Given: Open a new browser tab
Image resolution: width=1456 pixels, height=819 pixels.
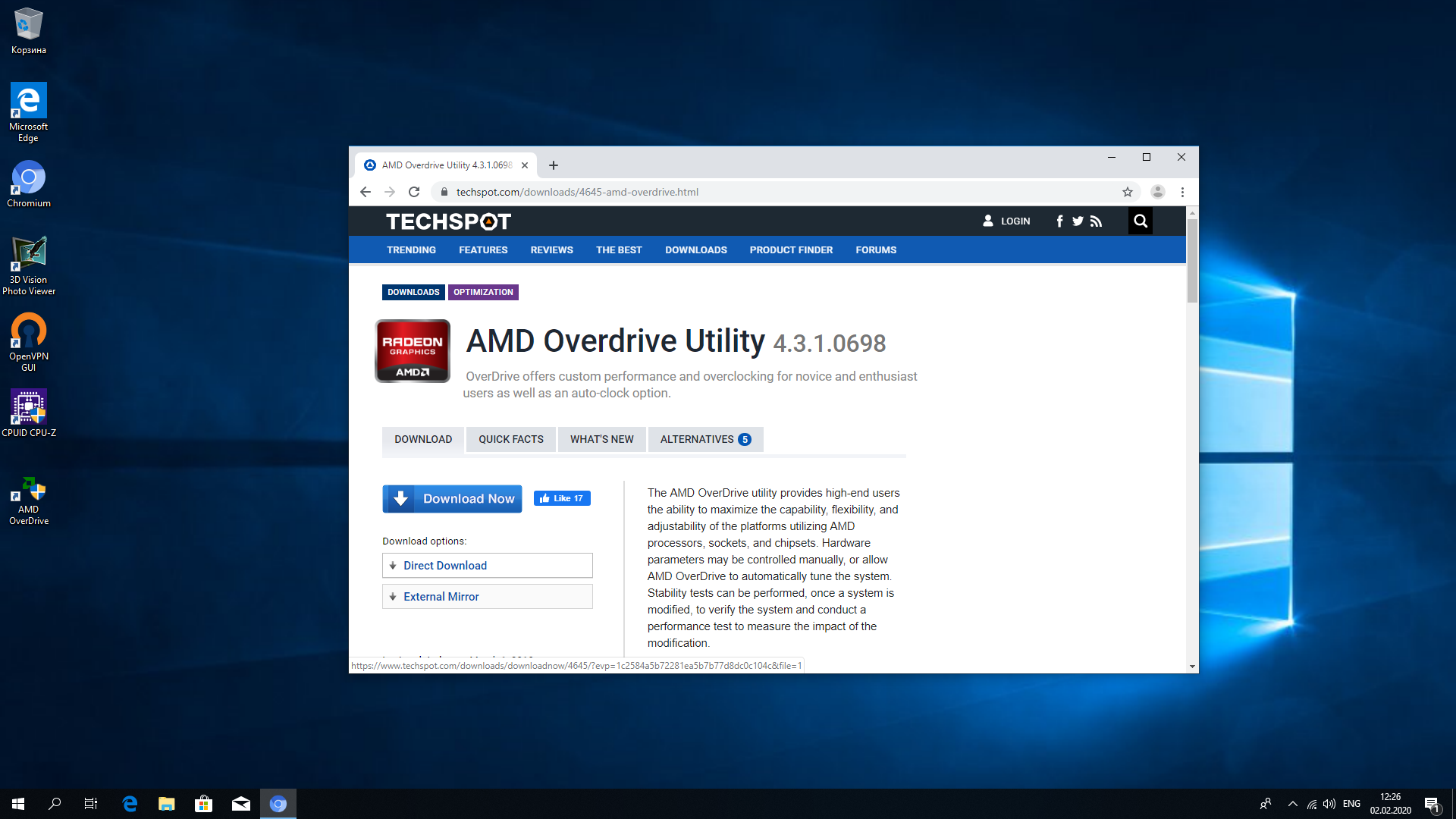Looking at the screenshot, I should pos(554,165).
